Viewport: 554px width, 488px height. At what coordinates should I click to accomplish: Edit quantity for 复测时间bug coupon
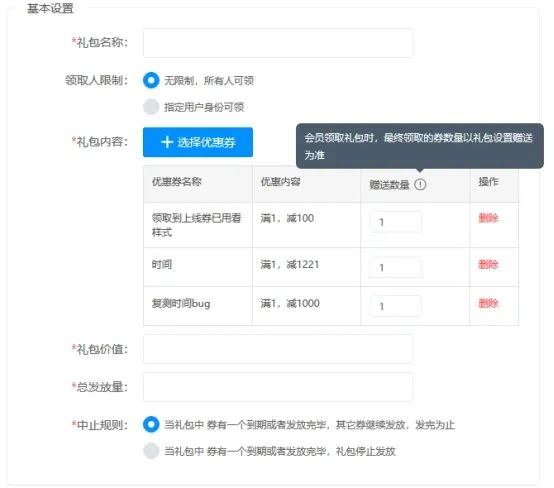point(395,306)
